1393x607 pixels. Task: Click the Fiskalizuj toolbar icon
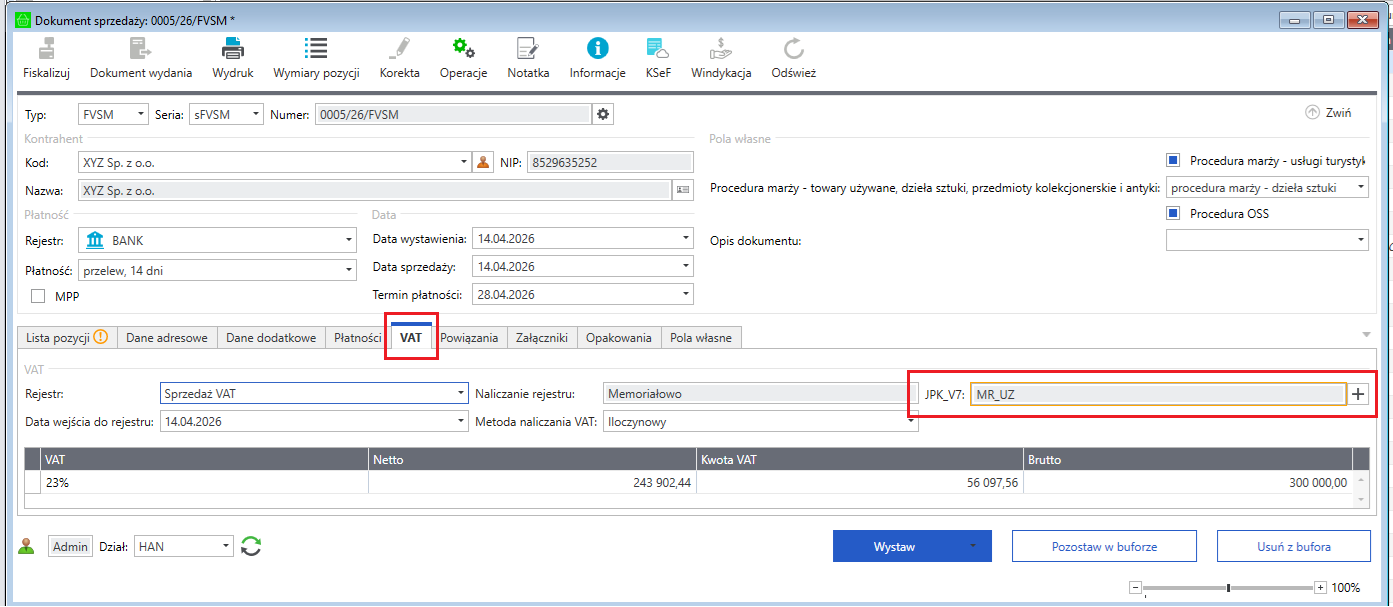[x=46, y=49]
